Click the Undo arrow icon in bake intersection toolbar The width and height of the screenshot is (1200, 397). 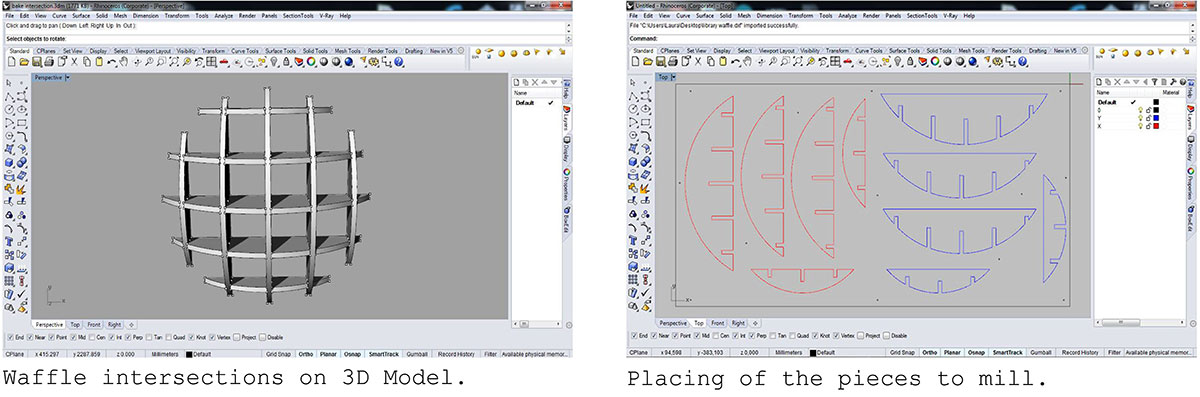111,61
